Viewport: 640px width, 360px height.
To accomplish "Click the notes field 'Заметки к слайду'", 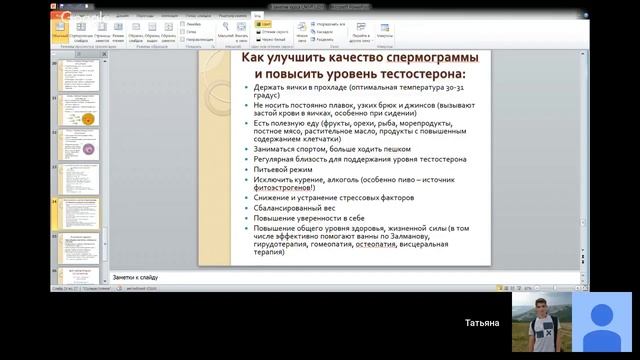I will 345,277.
